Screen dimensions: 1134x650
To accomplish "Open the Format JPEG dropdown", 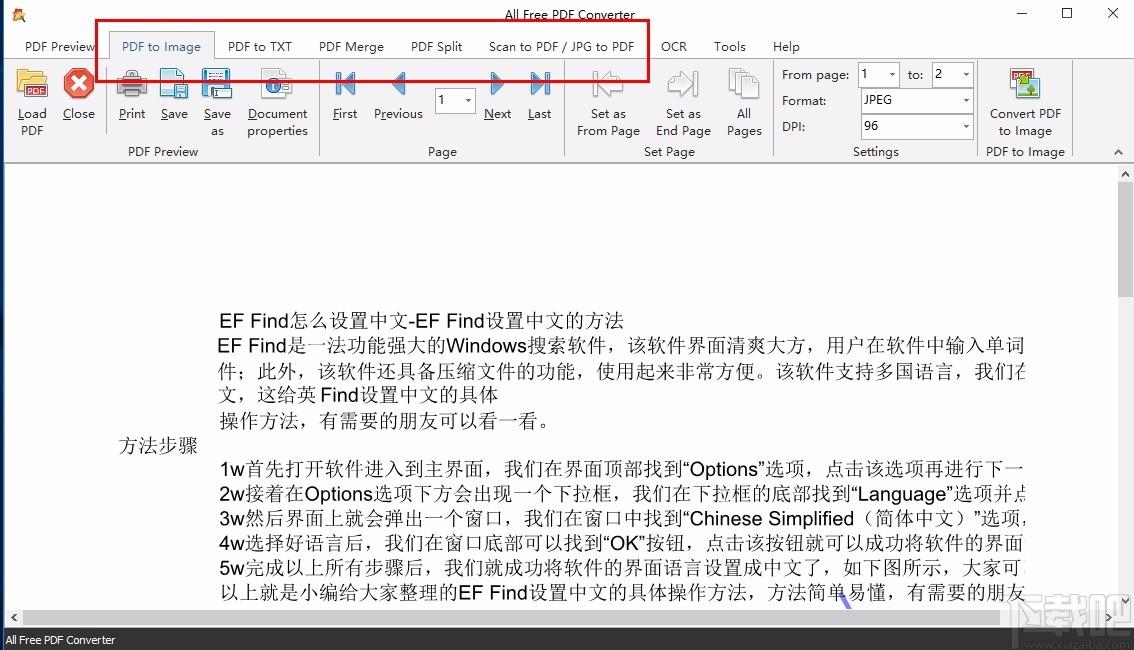I will [966, 101].
